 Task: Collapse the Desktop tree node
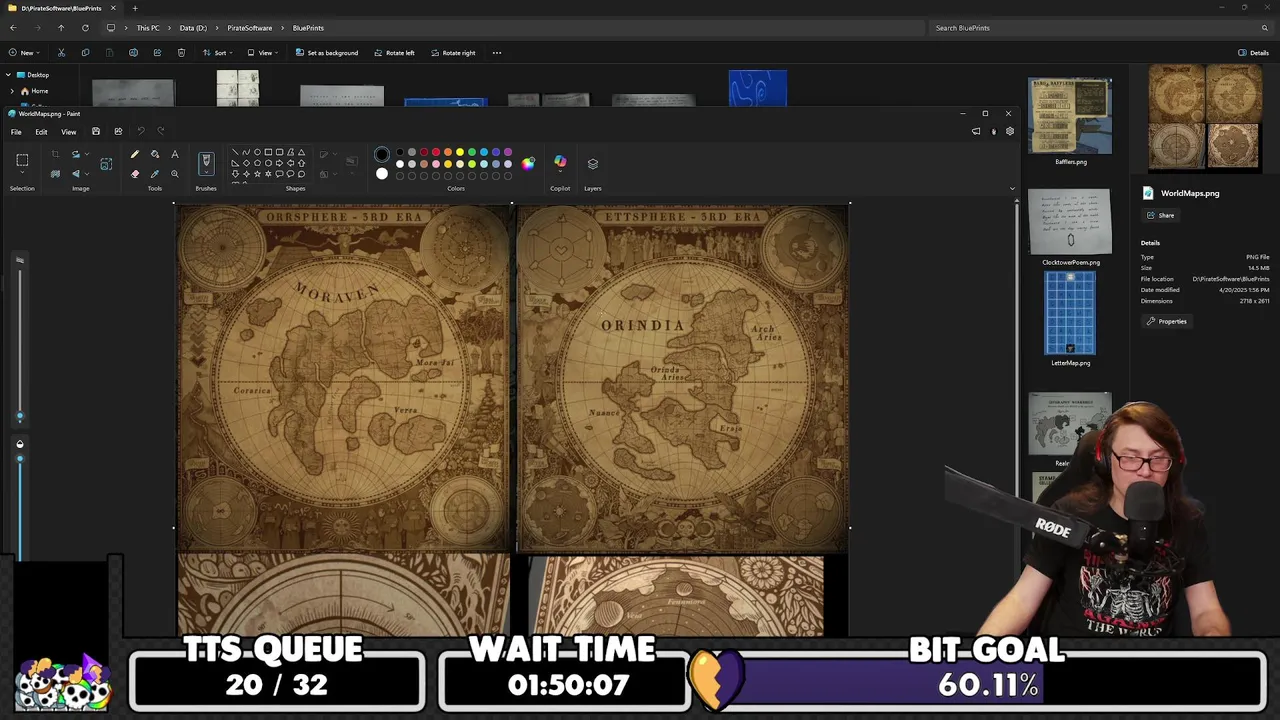8,75
